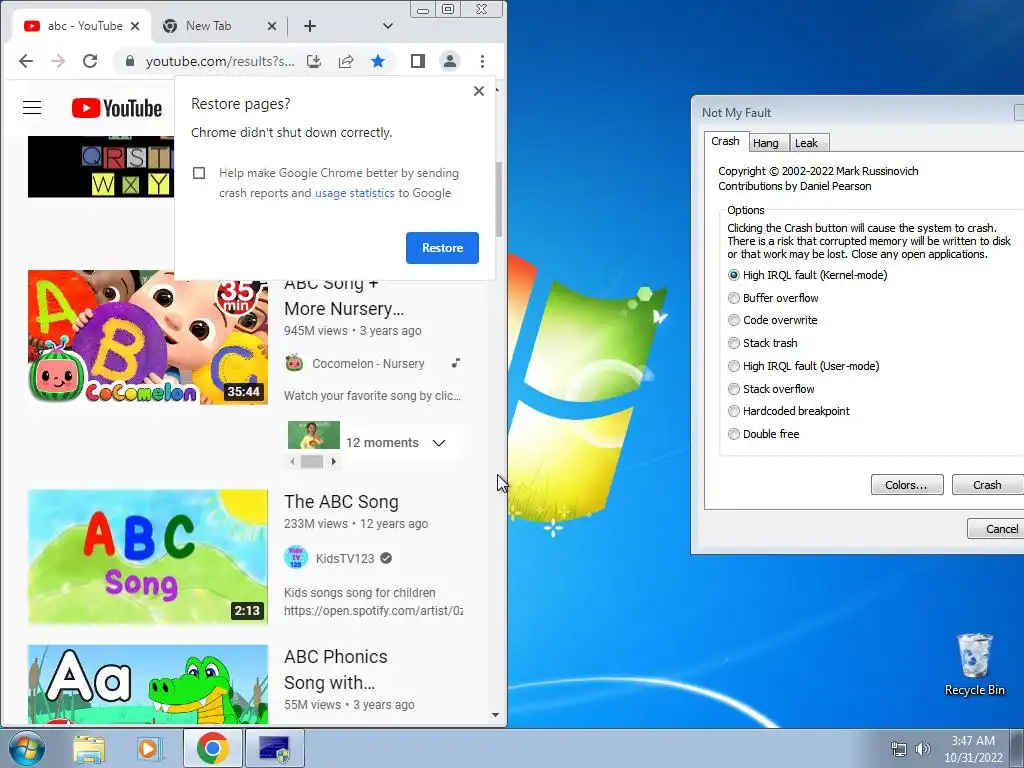Click KidsTV123 channel avatar
This screenshot has height=768, width=1024.
(296, 558)
